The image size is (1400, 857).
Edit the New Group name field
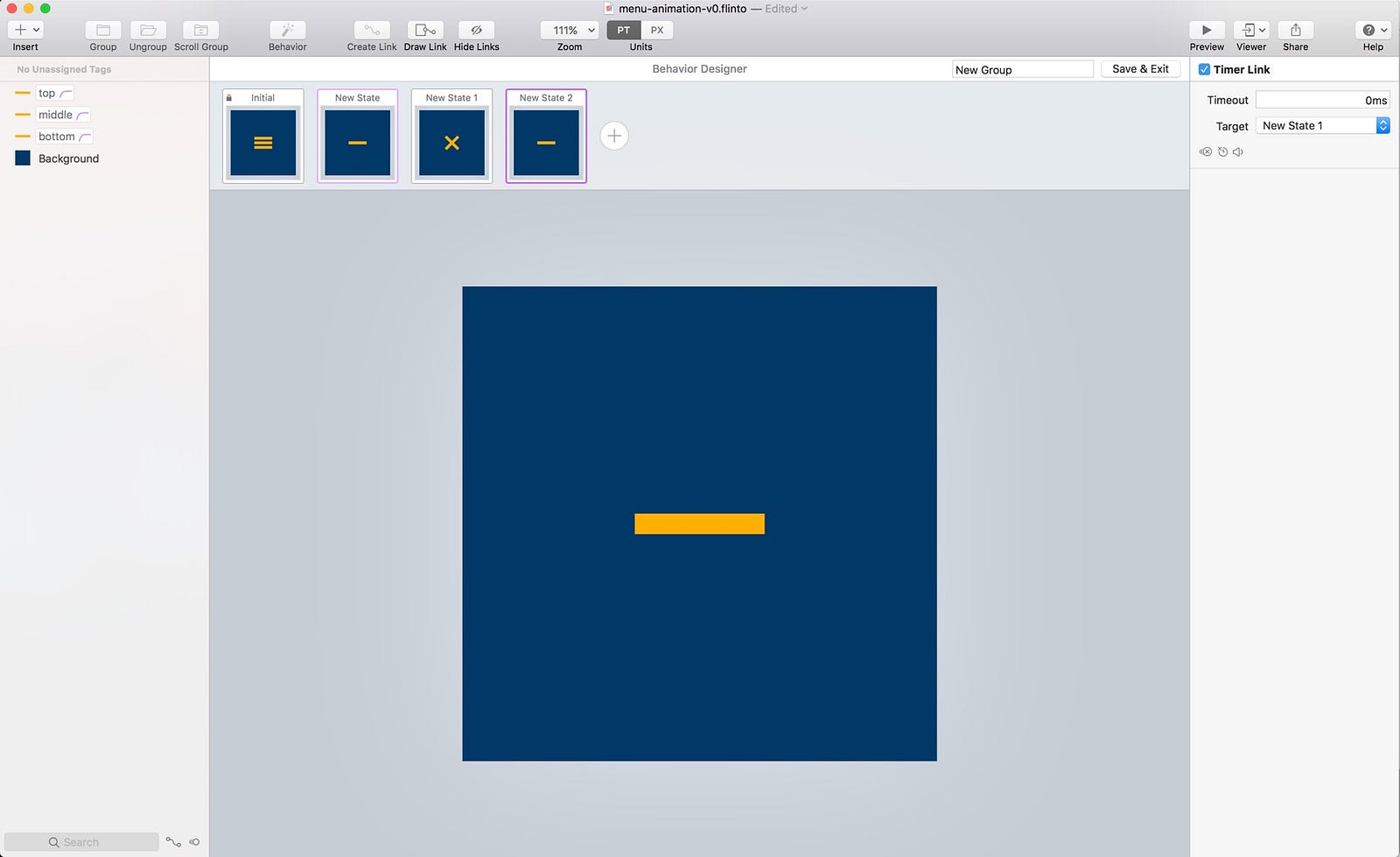pyautogui.click(x=1023, y=69)
